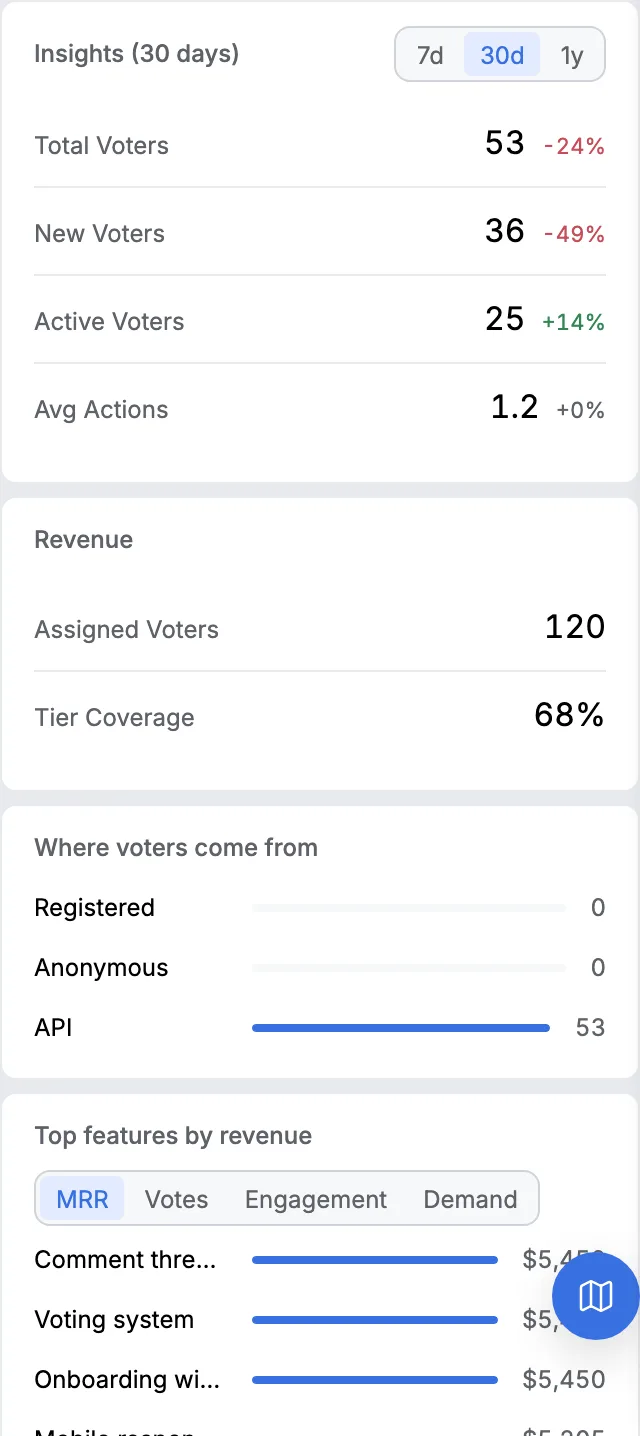
Task: Open the Active Voters metric row
Action: pos(320,320)
